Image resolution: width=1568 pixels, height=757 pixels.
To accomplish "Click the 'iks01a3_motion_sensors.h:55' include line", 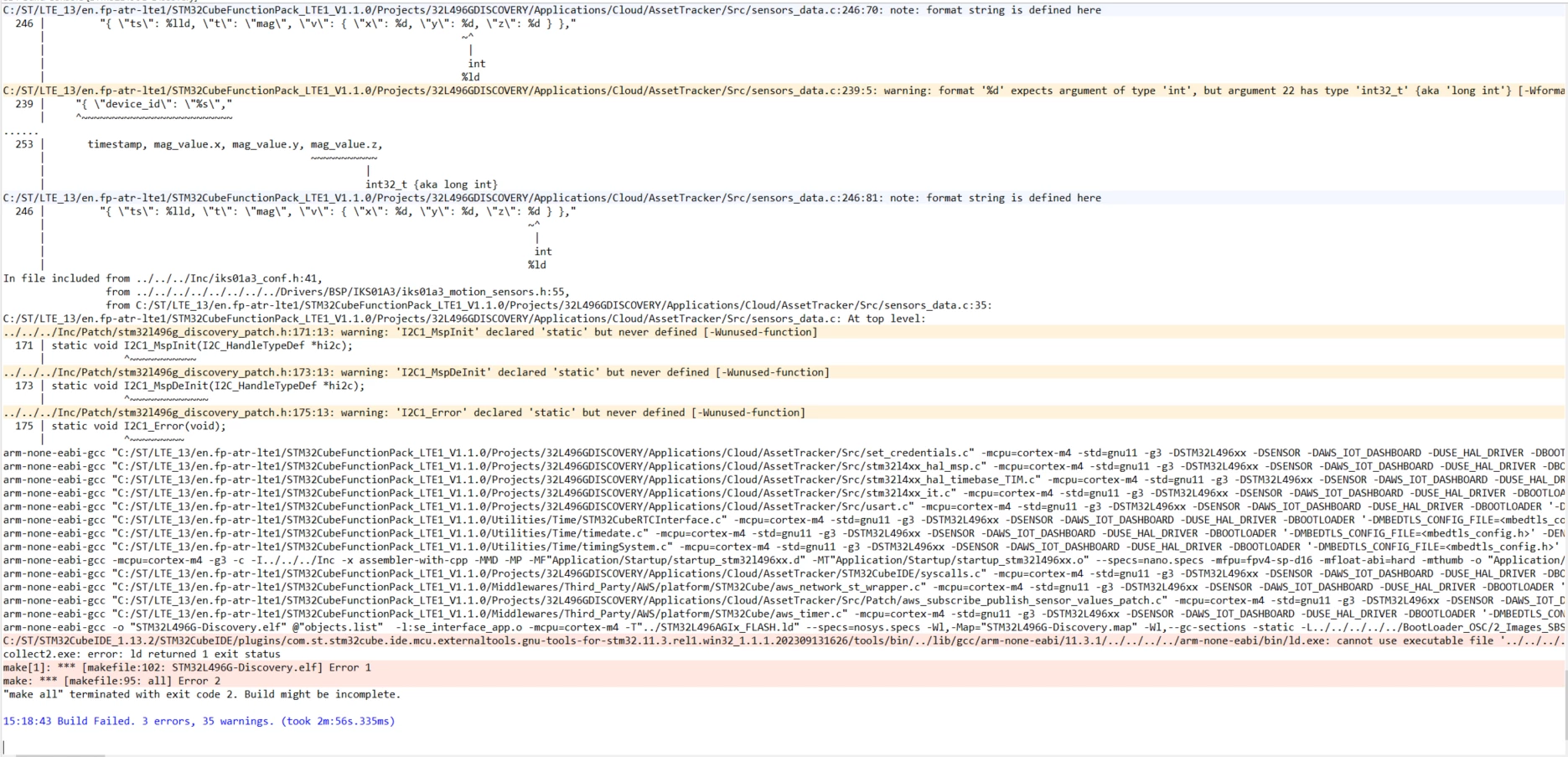I will click(x=338, y=292).
